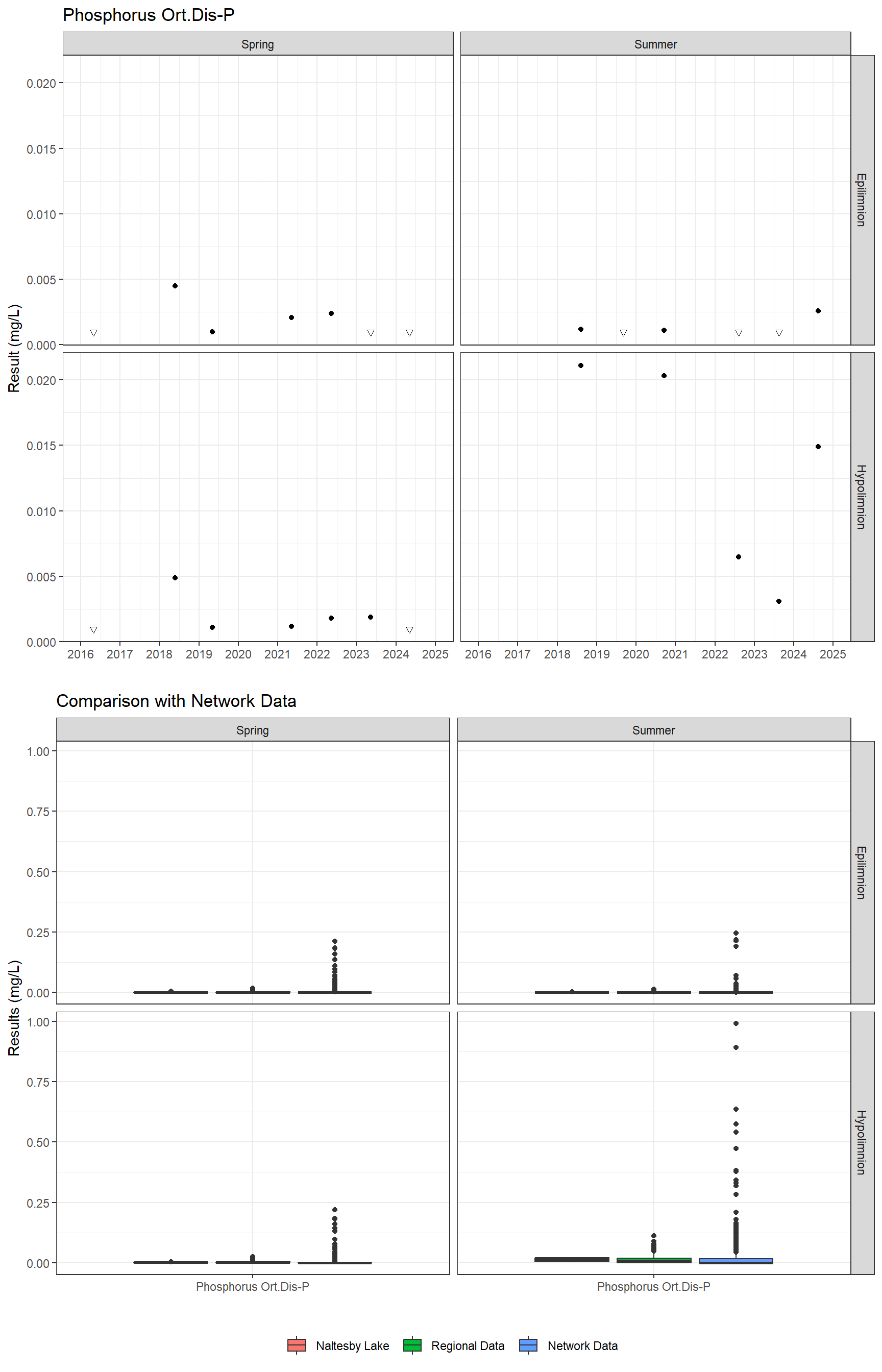The width and height of the screenshot is (882, 1372).
Task: Click the 2025 tick label under the Summer time series
Action: click(x=833, y=654)
